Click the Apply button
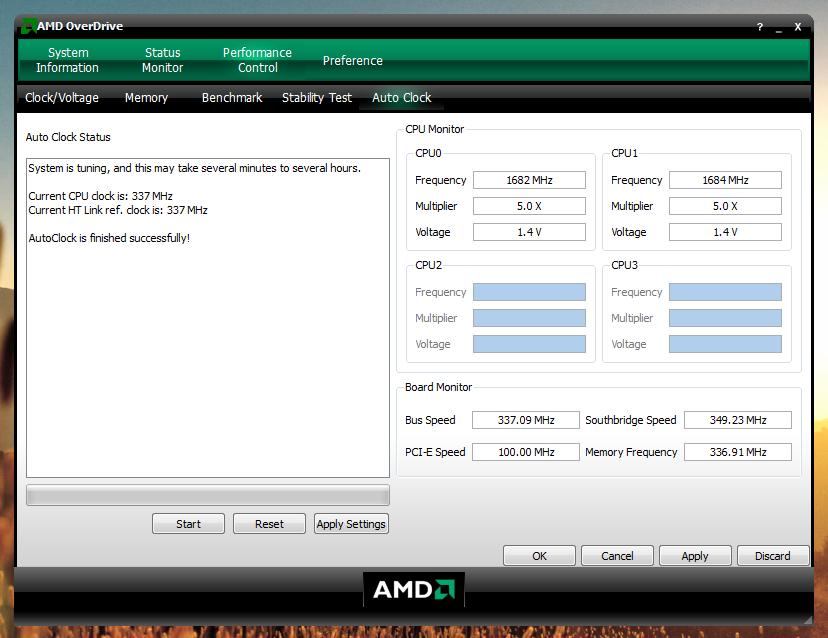This screenshot has width=828, height=638. 695,556
